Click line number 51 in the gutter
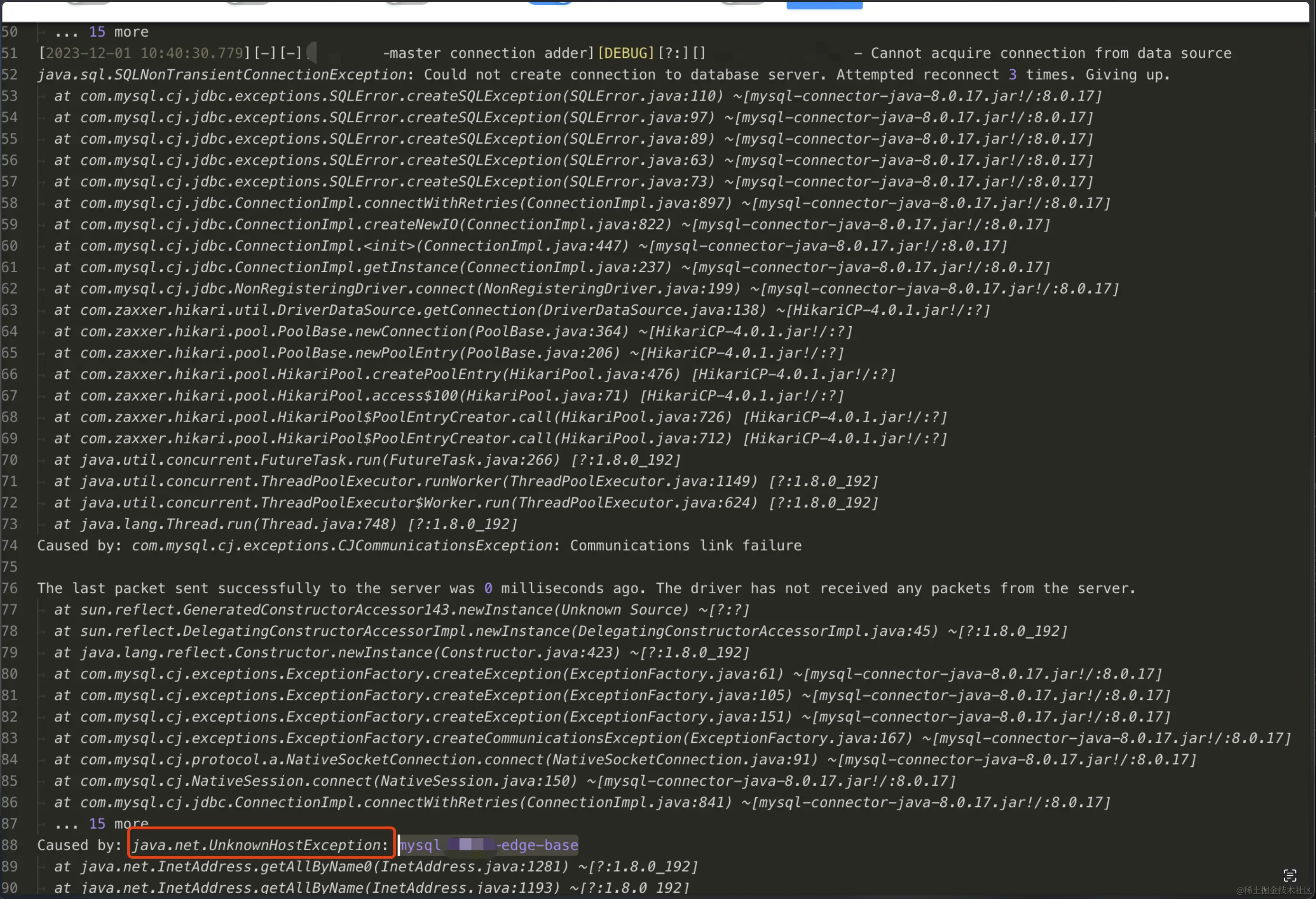 click(9, 53)
